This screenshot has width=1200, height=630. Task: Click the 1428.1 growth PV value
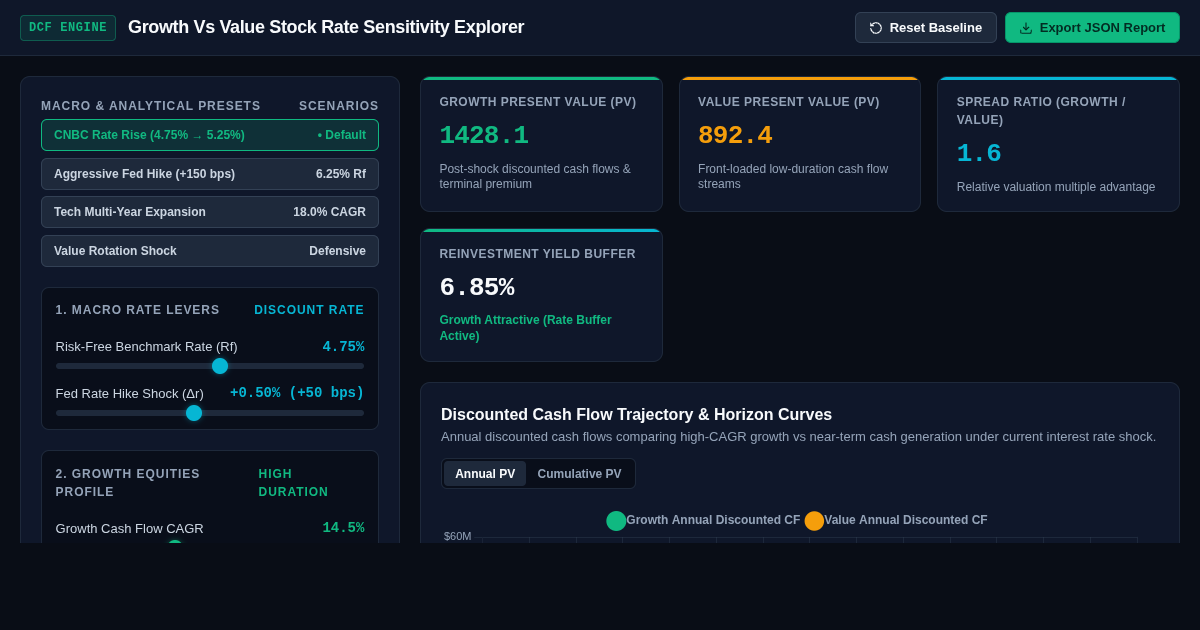484,136
